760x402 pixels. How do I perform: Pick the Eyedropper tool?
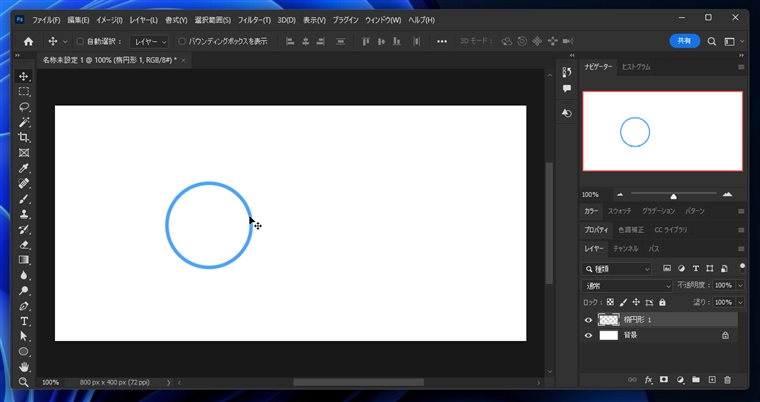(x=24, y=168)
